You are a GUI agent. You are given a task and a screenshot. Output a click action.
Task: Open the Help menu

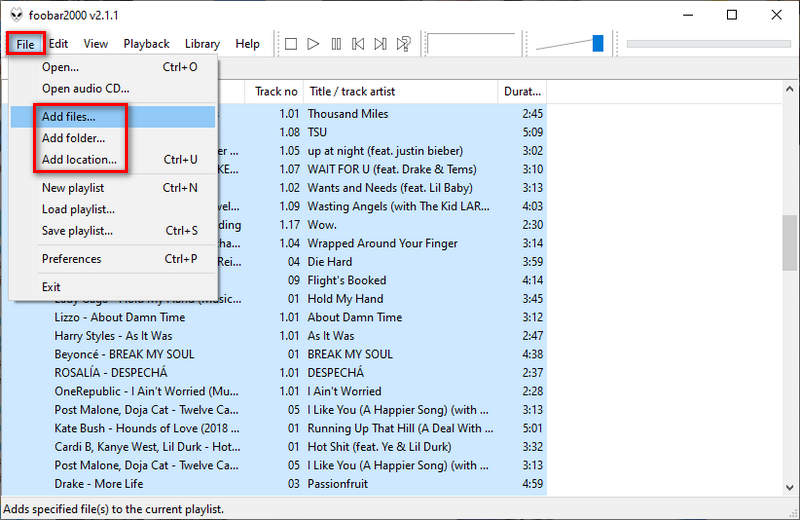(x=247, y=44)
